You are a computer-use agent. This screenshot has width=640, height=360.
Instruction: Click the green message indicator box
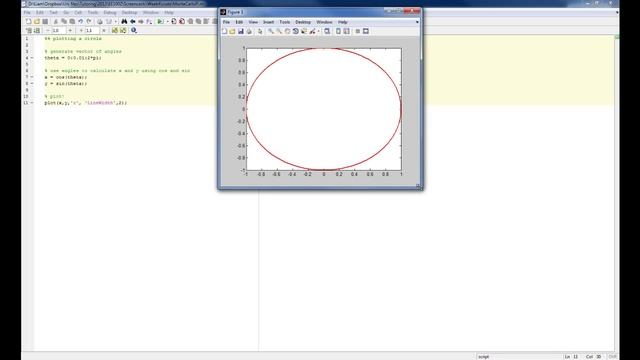coord(617,37)
